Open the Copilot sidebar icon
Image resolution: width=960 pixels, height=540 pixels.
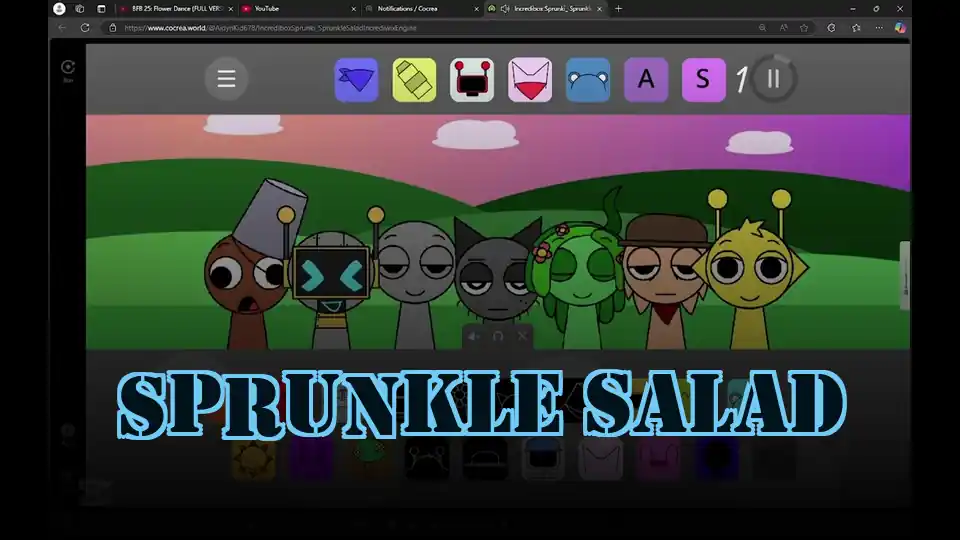pos(900,28)
